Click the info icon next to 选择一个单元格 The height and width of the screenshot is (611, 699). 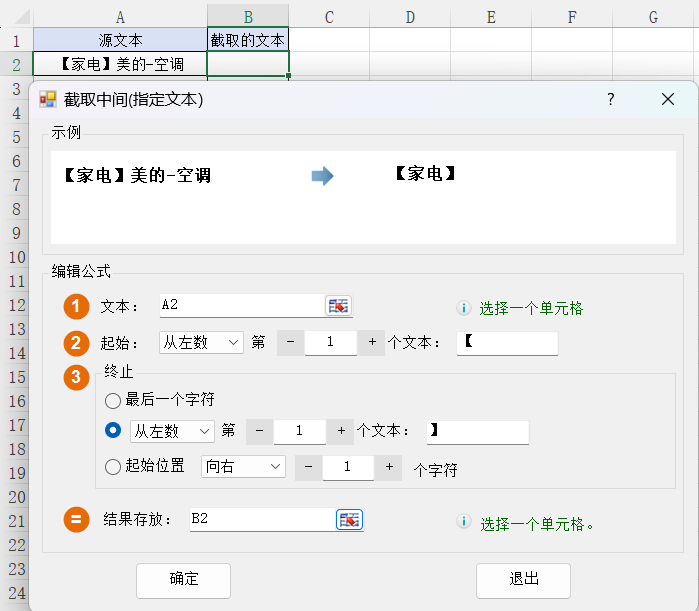(x=464, y=308)
